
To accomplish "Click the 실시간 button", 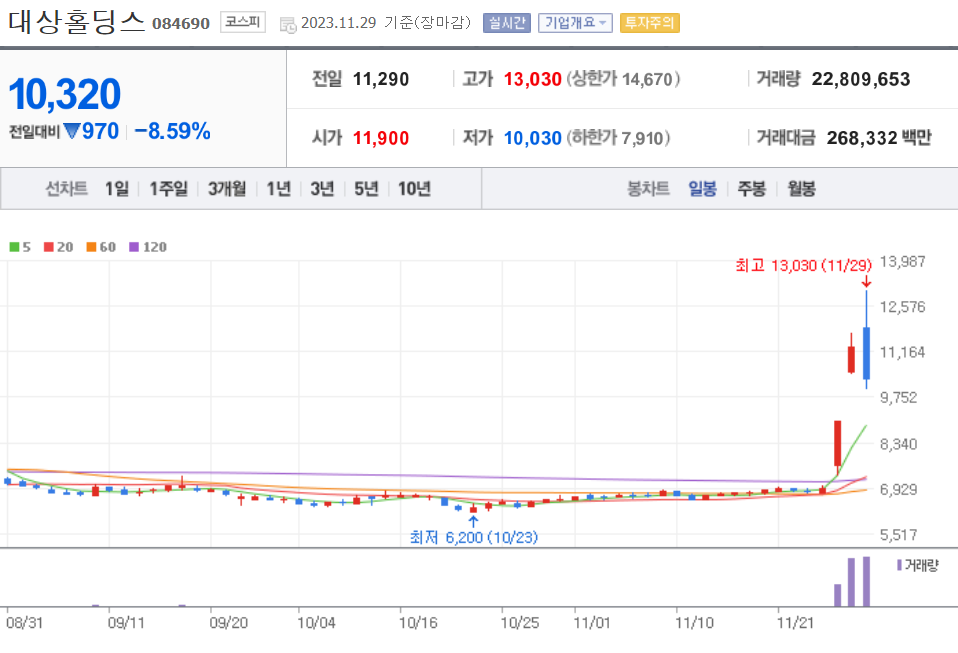I will click(x=506, y=23).
